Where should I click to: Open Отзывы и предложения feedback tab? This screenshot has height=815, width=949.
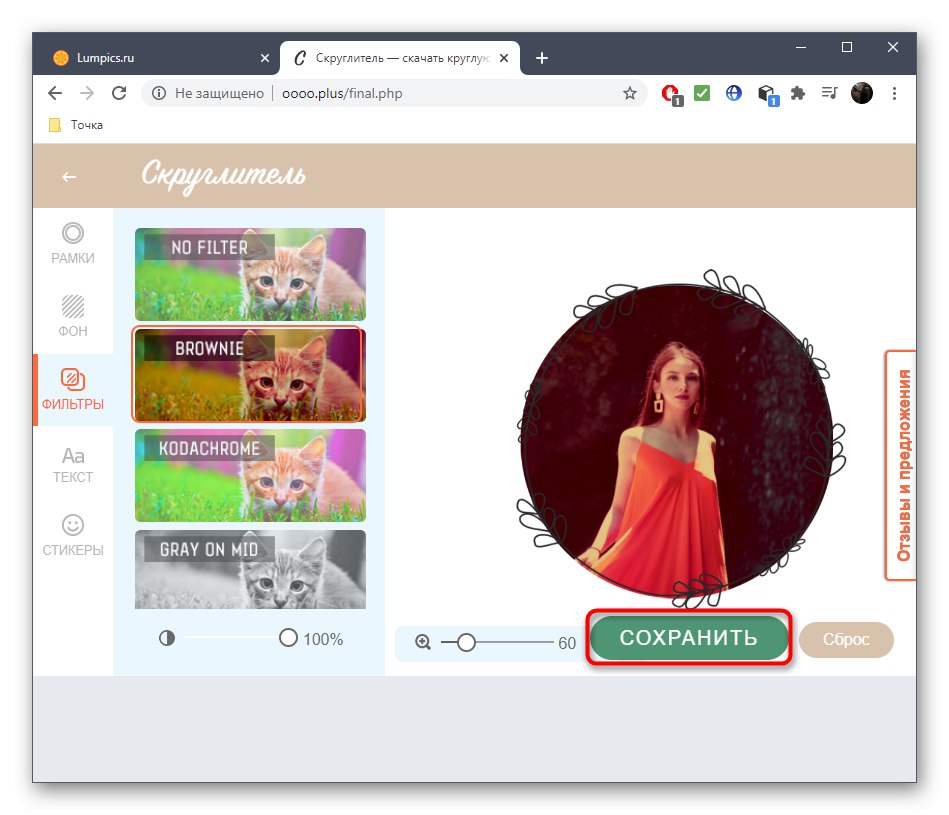pos(902,465)
